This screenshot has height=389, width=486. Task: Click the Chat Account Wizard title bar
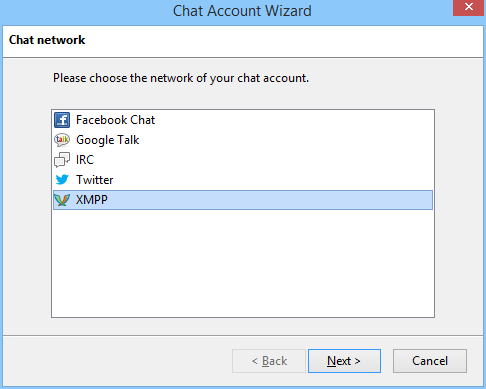click(x=242, y=11)
